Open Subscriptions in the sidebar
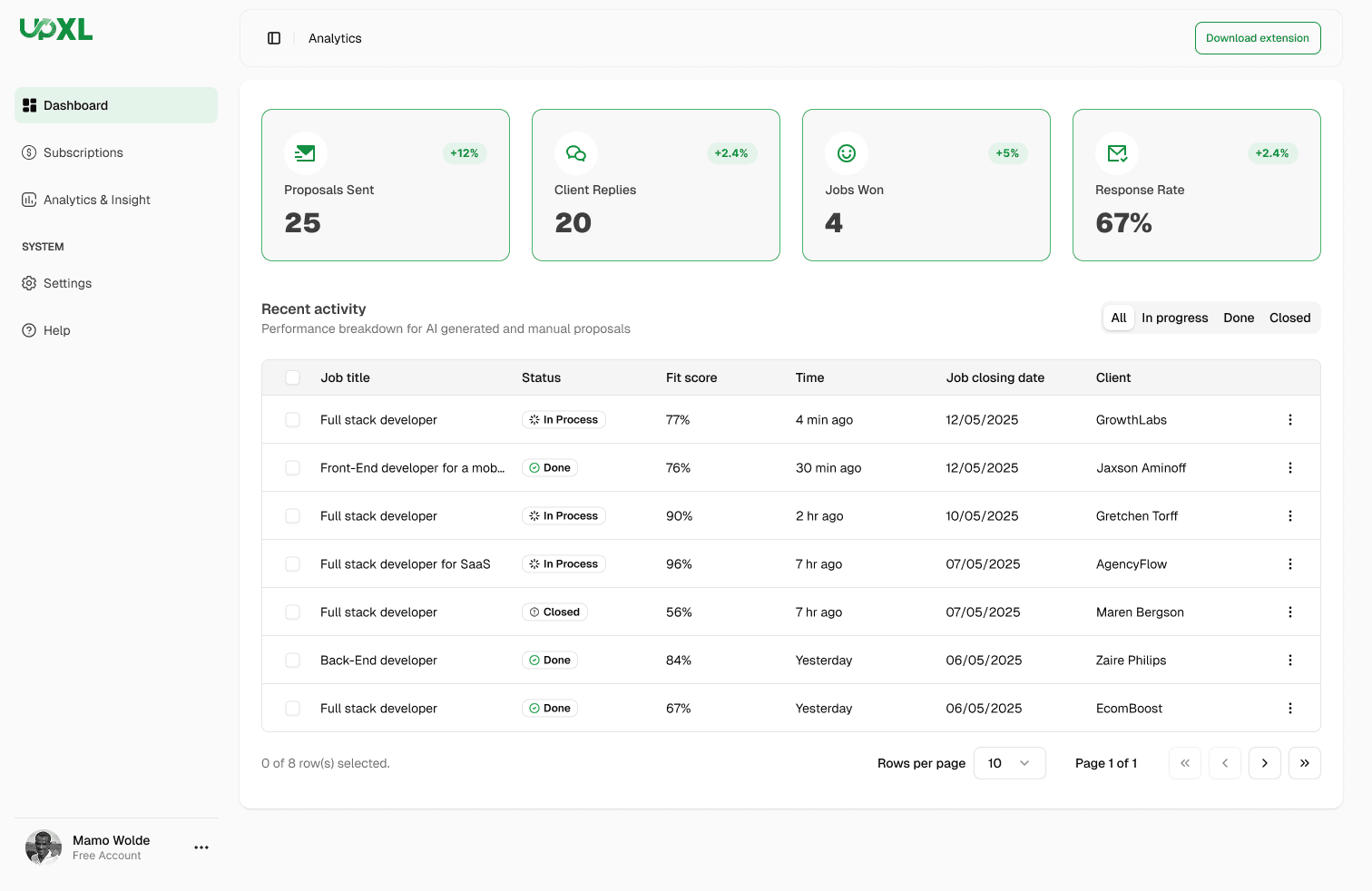The width and height of the screenshot is (1372, 891). 116,152
